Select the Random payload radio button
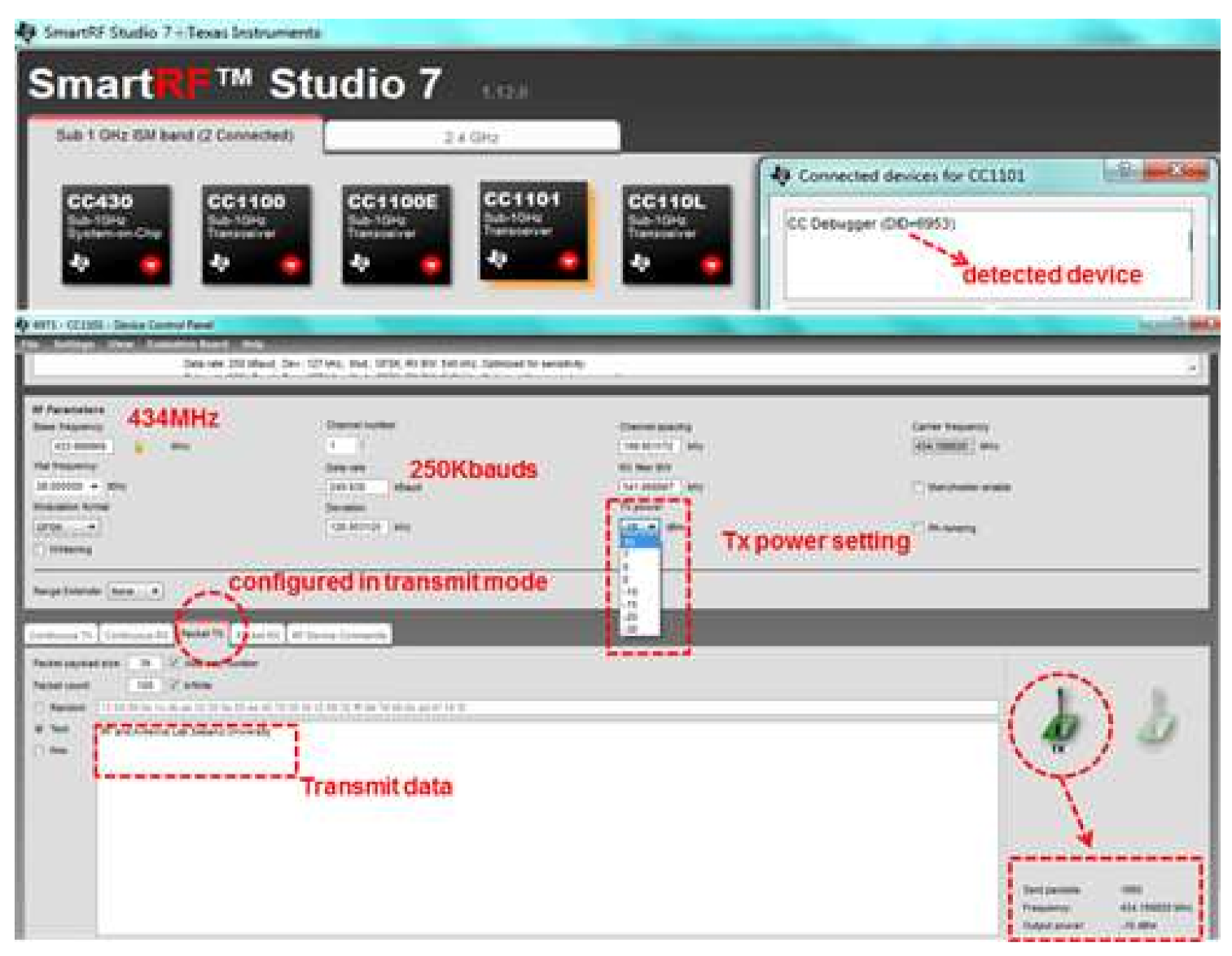Screen dimensions: 1232x956 coord(39,708)
